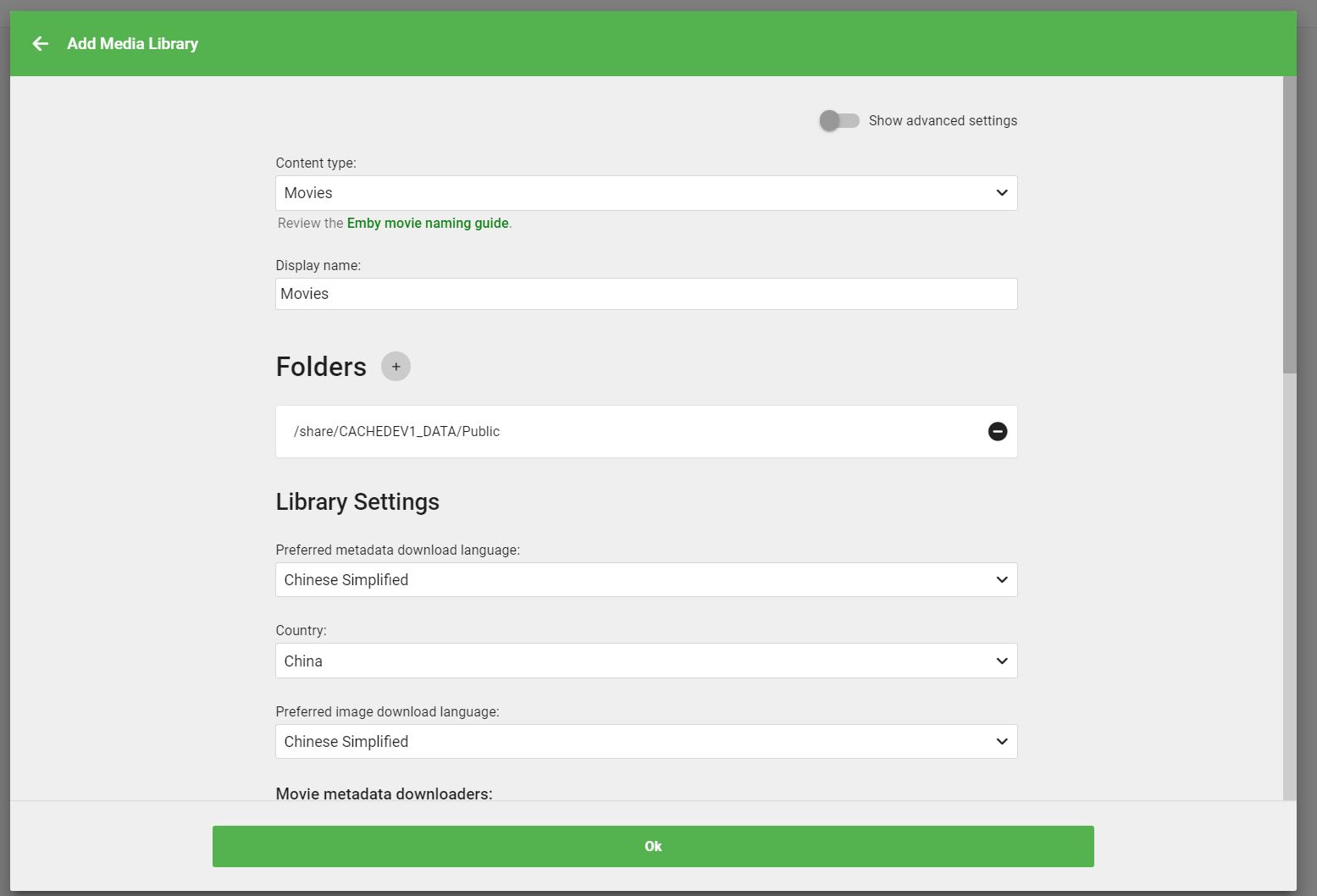Viewport: 1317px width, 896px height.
Task: Open the Content type dropdown
Action: [x=646, y=193]
